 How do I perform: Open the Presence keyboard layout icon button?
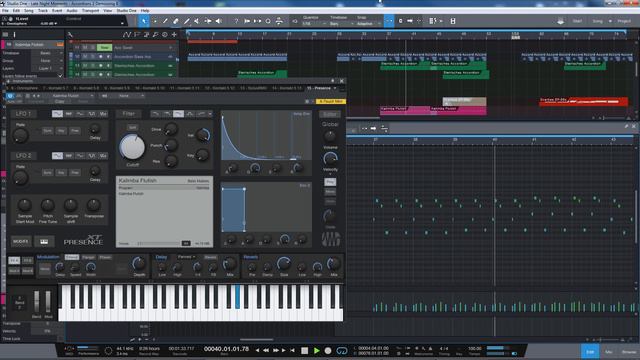click(x=44, y=242)
